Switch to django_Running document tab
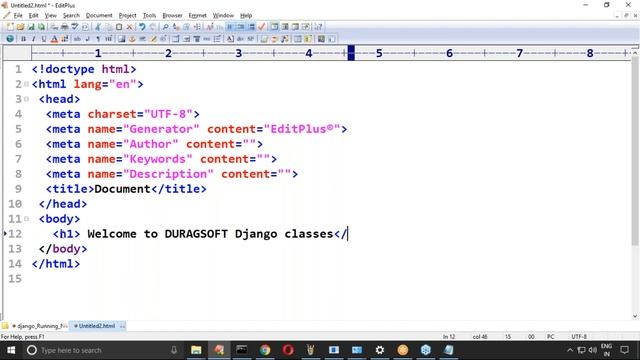The image size is (640, 360). coord(39,326)
